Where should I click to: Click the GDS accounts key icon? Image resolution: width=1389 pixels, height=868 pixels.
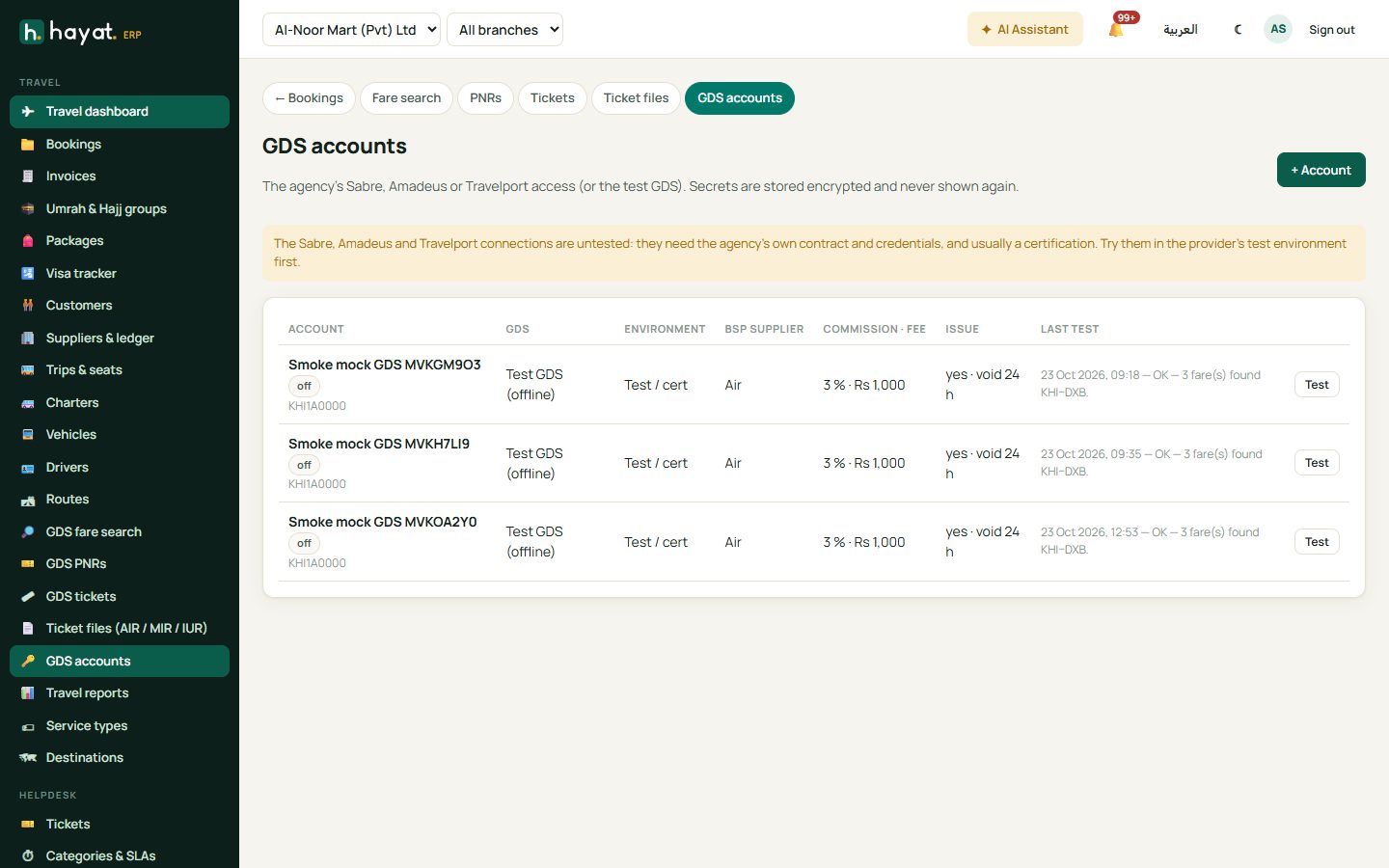[x=28, y=662]
